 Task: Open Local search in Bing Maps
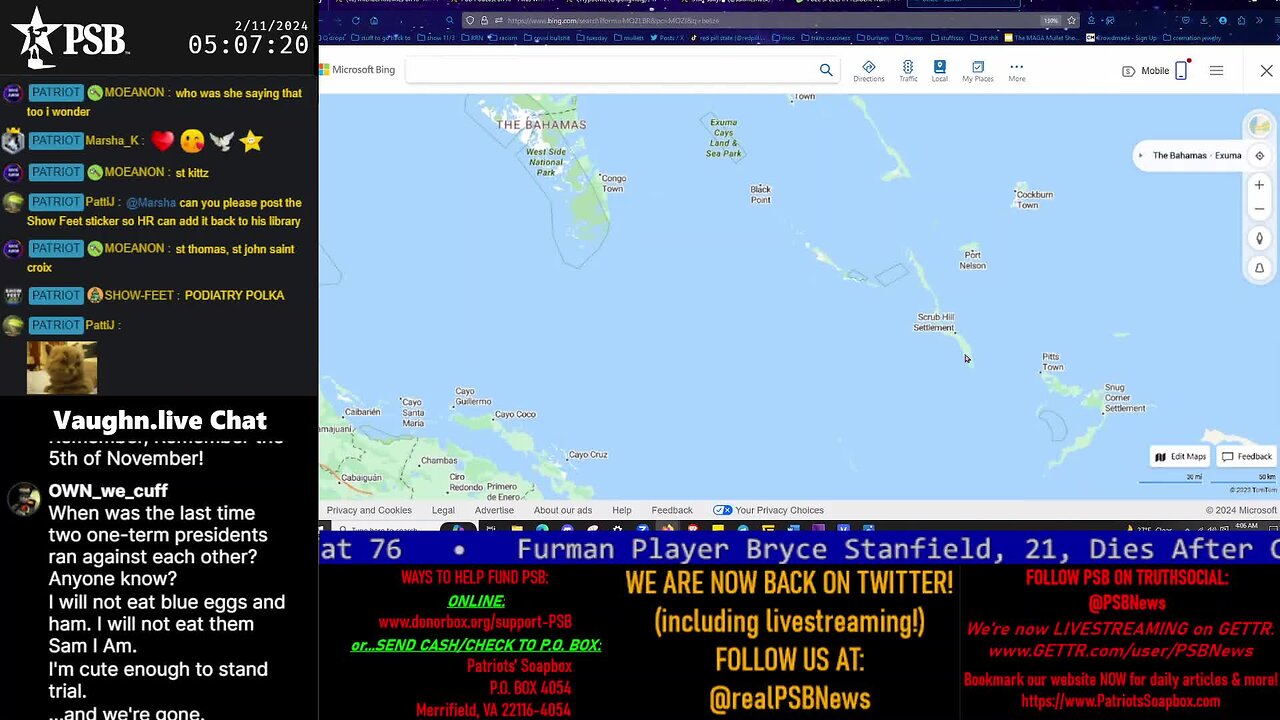tap(939, 71)
